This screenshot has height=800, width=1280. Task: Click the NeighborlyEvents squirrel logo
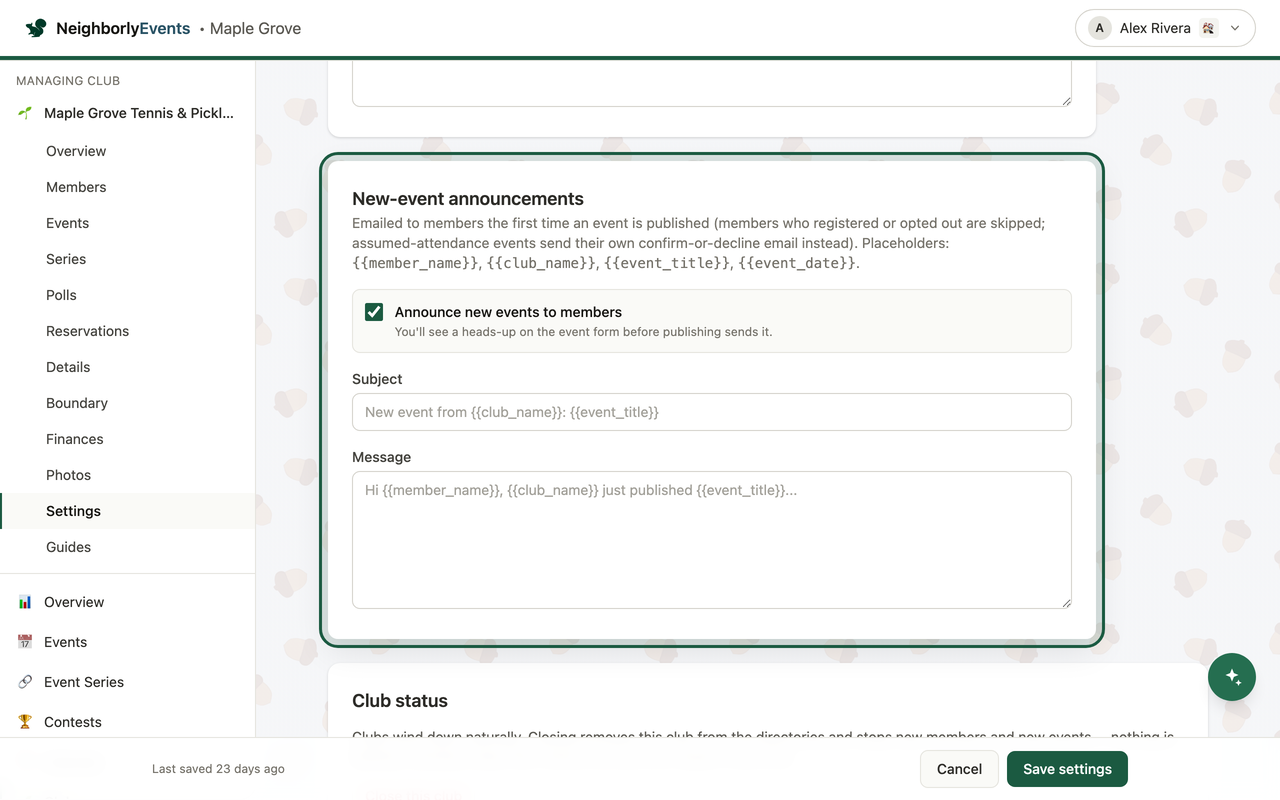36,28
